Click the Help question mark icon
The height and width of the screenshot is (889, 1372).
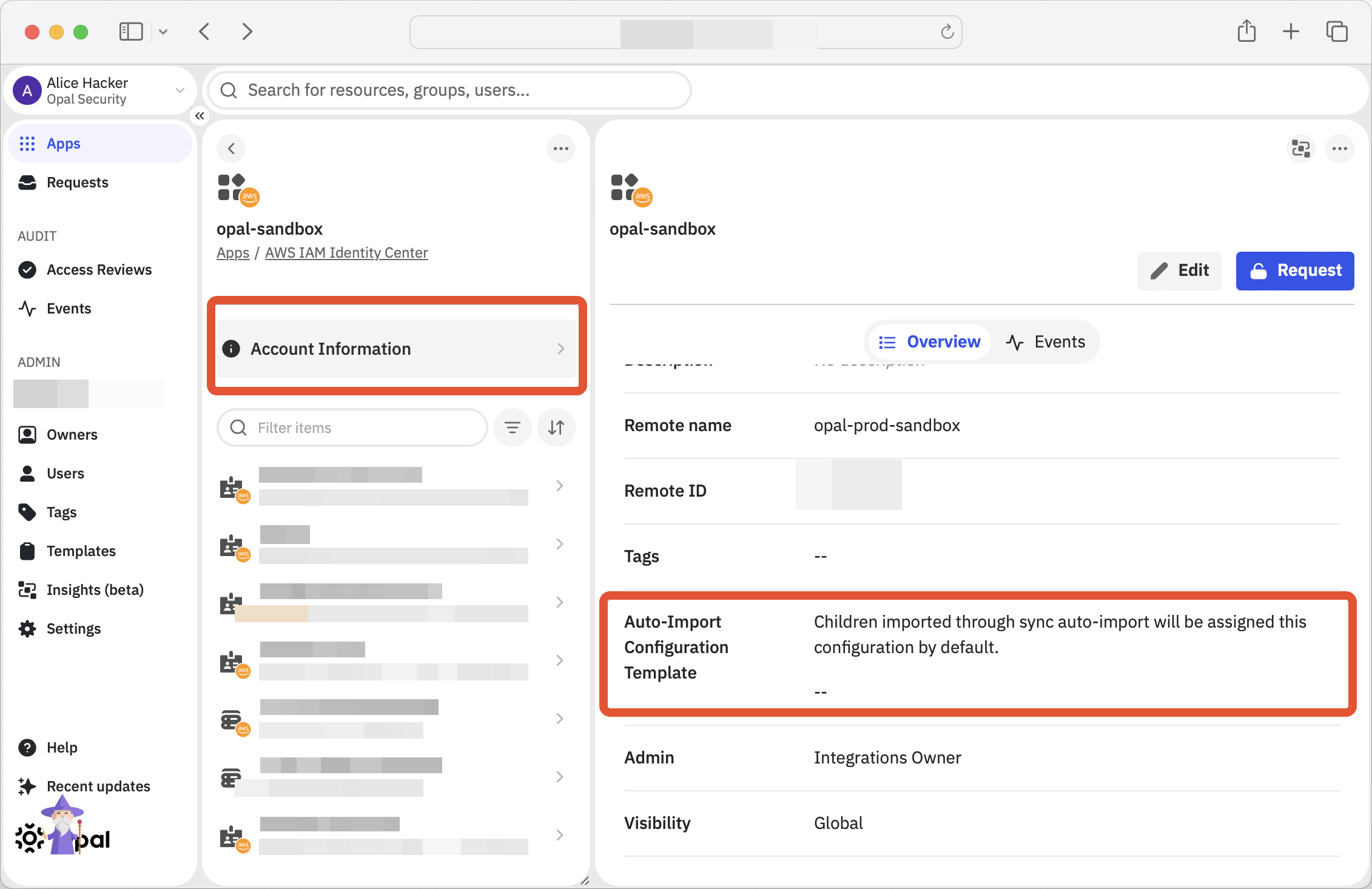[x=27, y=748]
